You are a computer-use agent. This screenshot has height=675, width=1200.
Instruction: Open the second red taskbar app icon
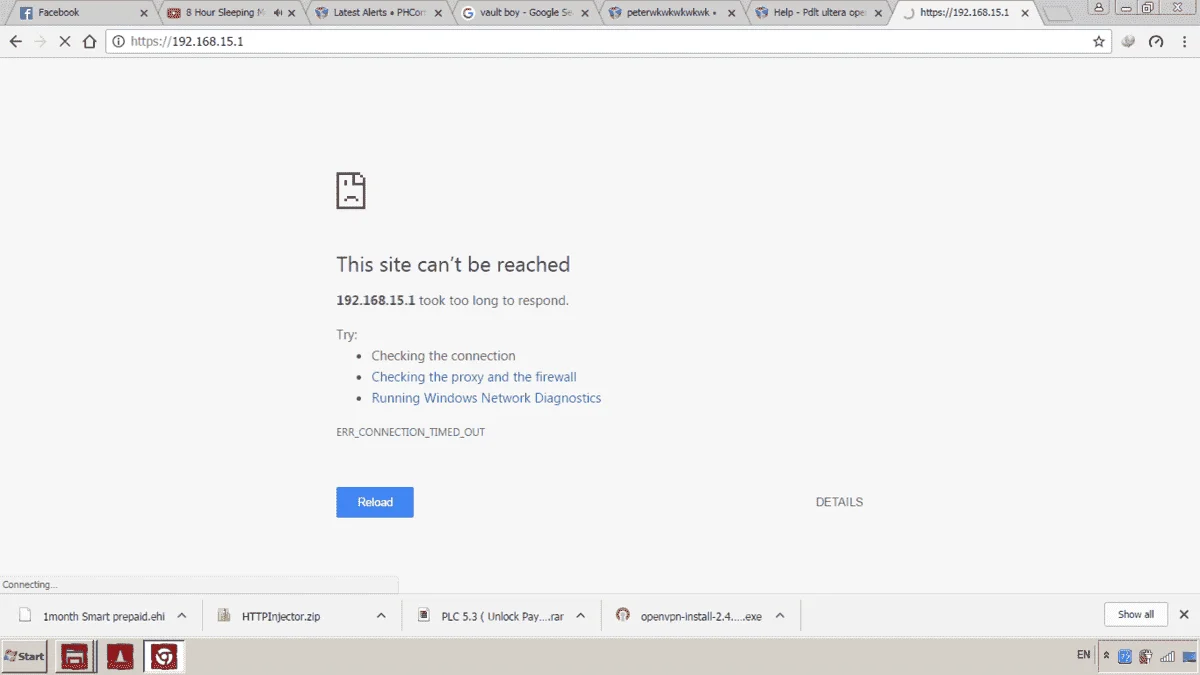[120, 656]
